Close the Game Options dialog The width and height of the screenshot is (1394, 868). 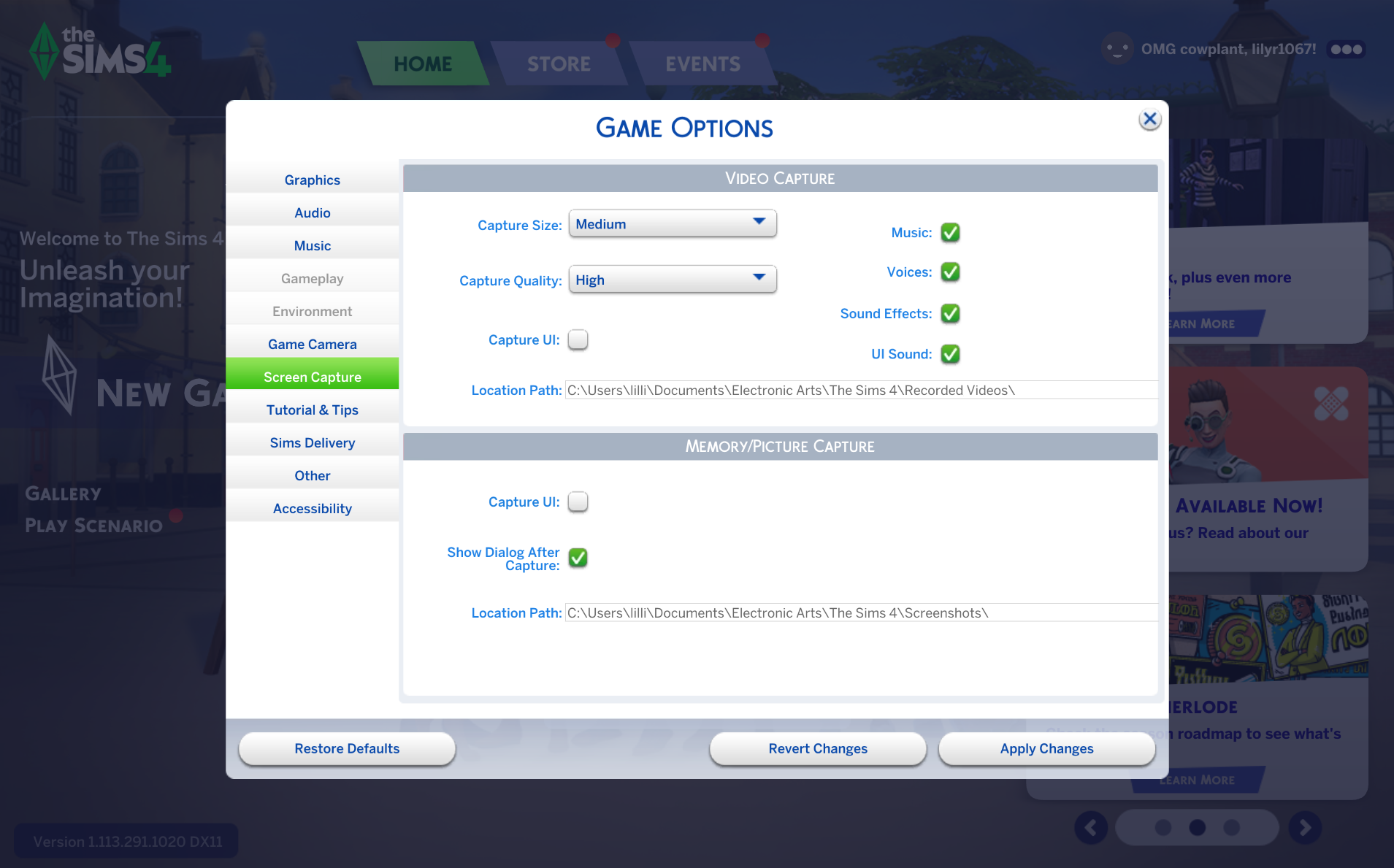1149,119
